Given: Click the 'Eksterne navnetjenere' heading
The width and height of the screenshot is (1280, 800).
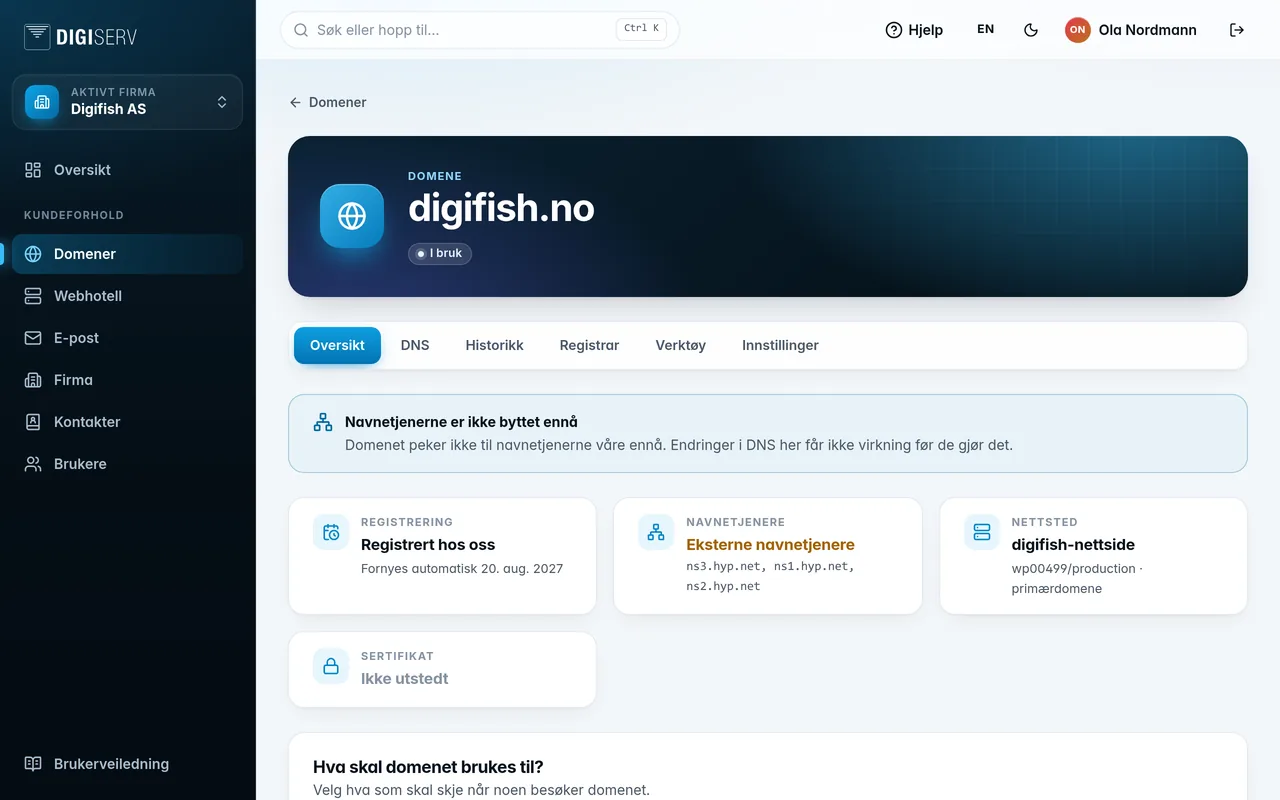Looking at the screenshot, I should pos(770,545).
